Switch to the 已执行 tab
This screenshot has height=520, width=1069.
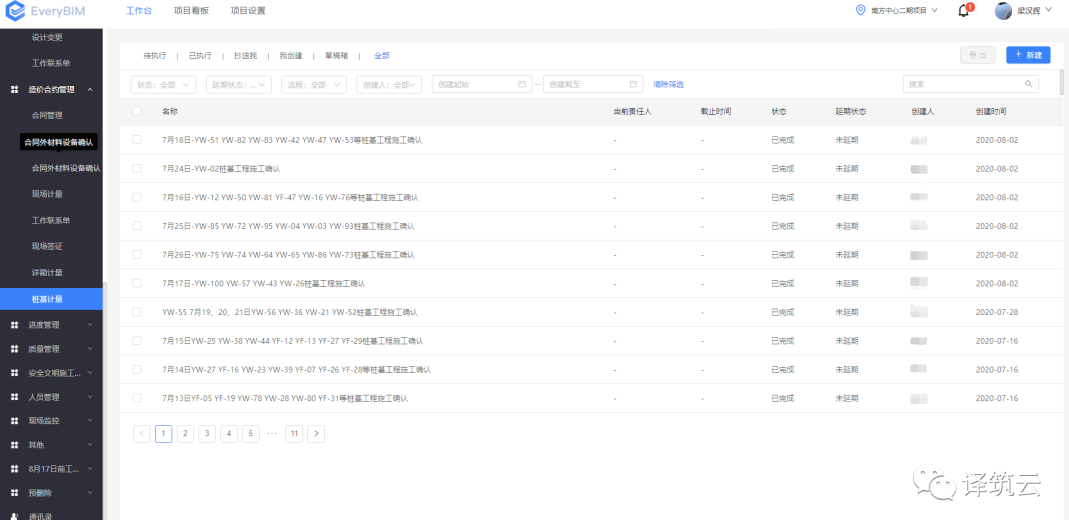pos(200,56)
